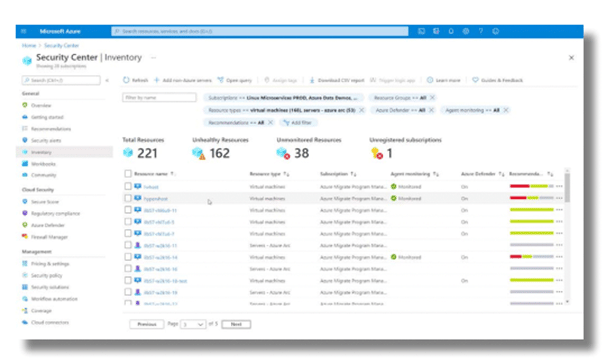Click Assign tags in toolbar
Viewport: 606px width, 363px height.
(281, 80)
